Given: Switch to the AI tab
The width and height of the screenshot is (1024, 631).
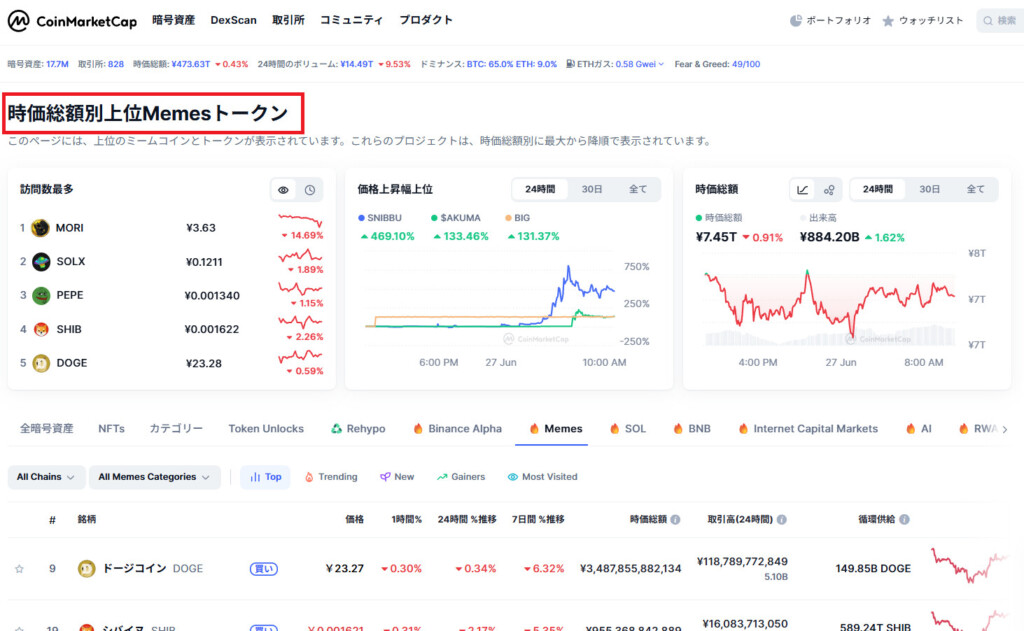Looking at the screenshot, I should point(919,429).
